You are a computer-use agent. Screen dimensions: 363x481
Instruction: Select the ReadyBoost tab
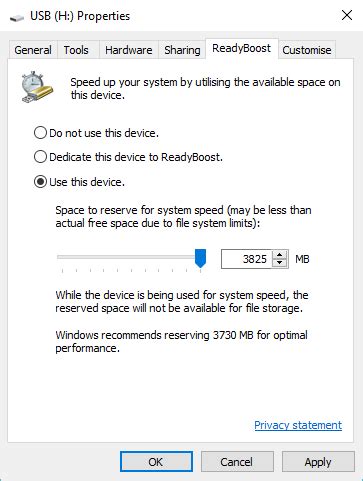point(242,49)
